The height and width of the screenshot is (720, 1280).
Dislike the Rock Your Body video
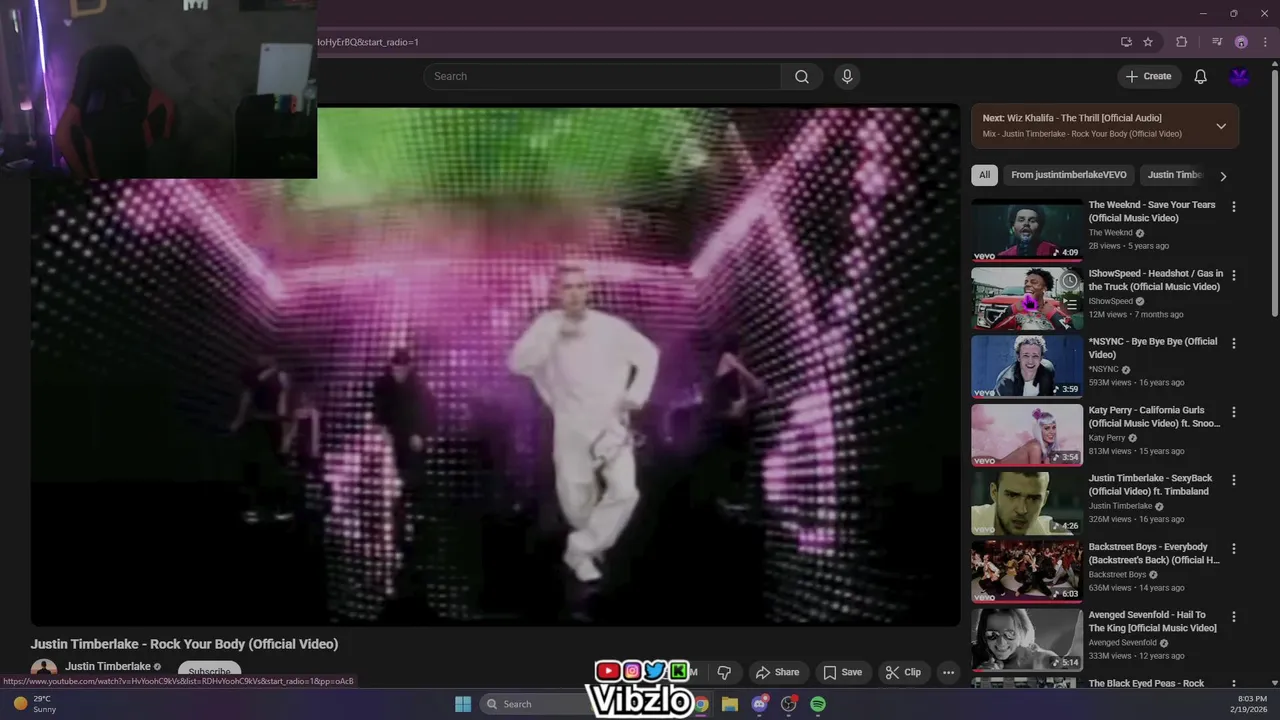point(725,672)
